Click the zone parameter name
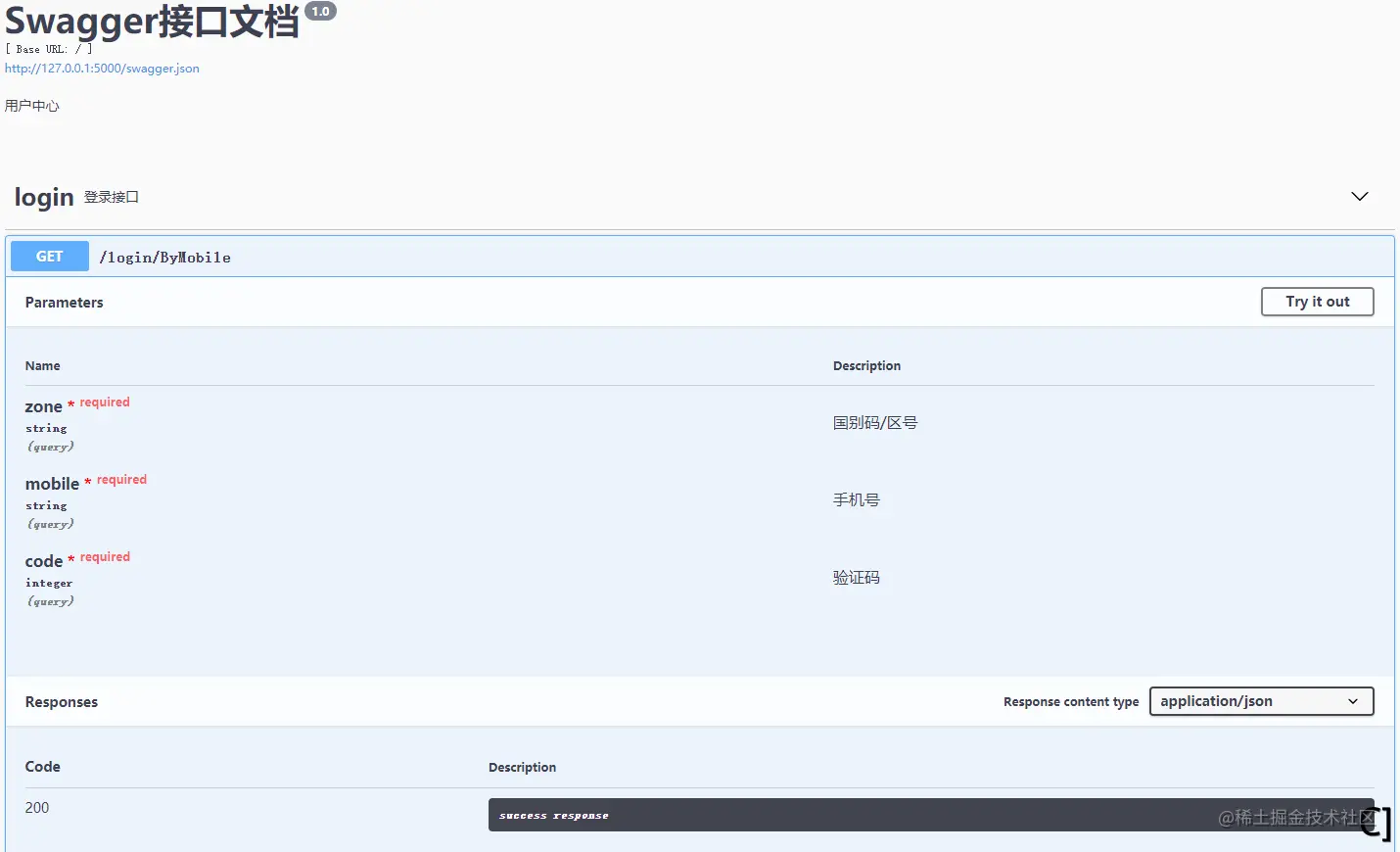1400x852 pixels. [44, 406]
